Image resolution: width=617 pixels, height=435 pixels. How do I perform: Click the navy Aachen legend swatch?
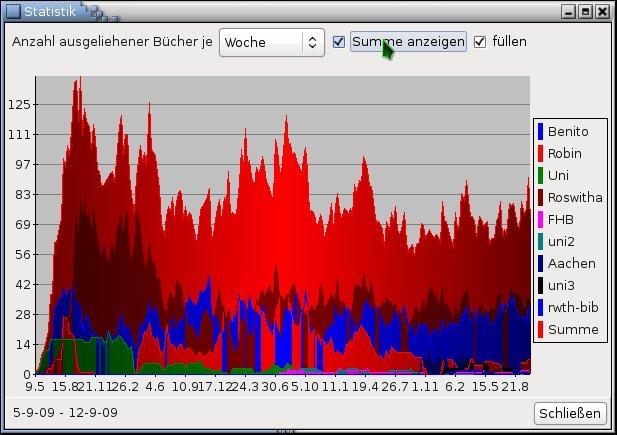point(540,263)
